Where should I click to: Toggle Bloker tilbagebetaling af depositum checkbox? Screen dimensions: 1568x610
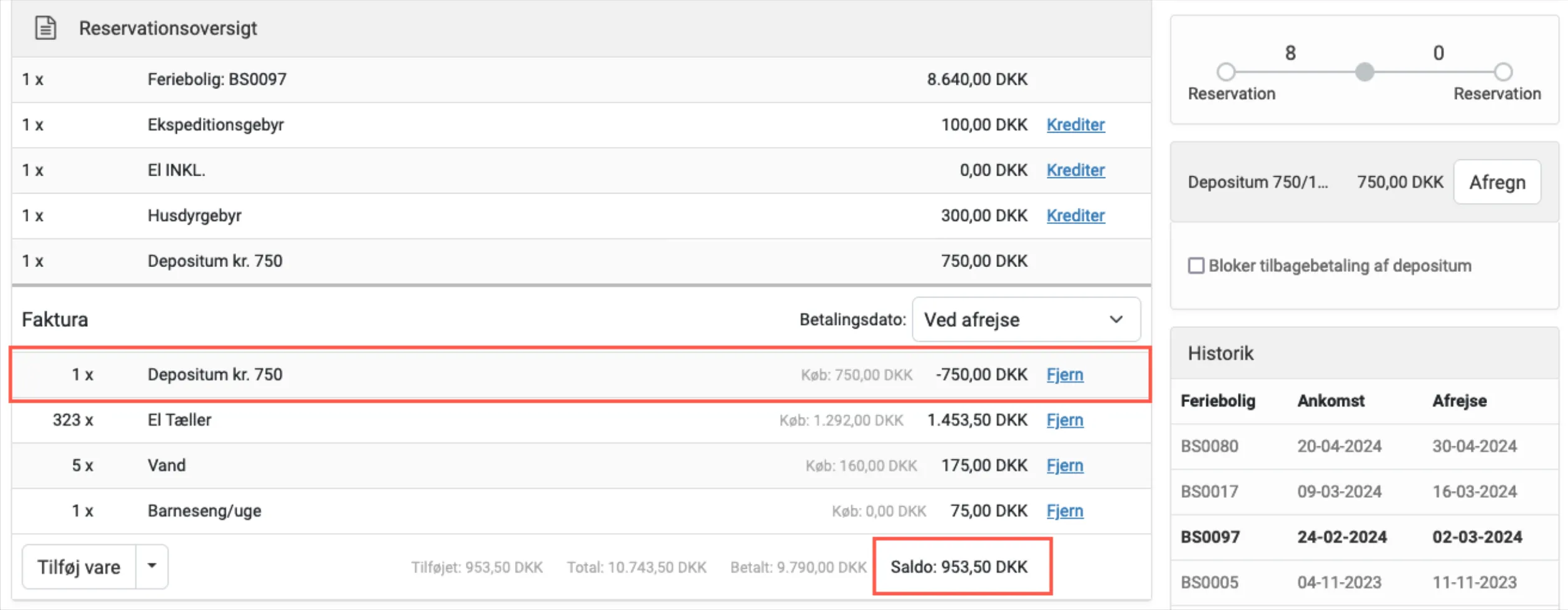click(x=1196, y=266)
